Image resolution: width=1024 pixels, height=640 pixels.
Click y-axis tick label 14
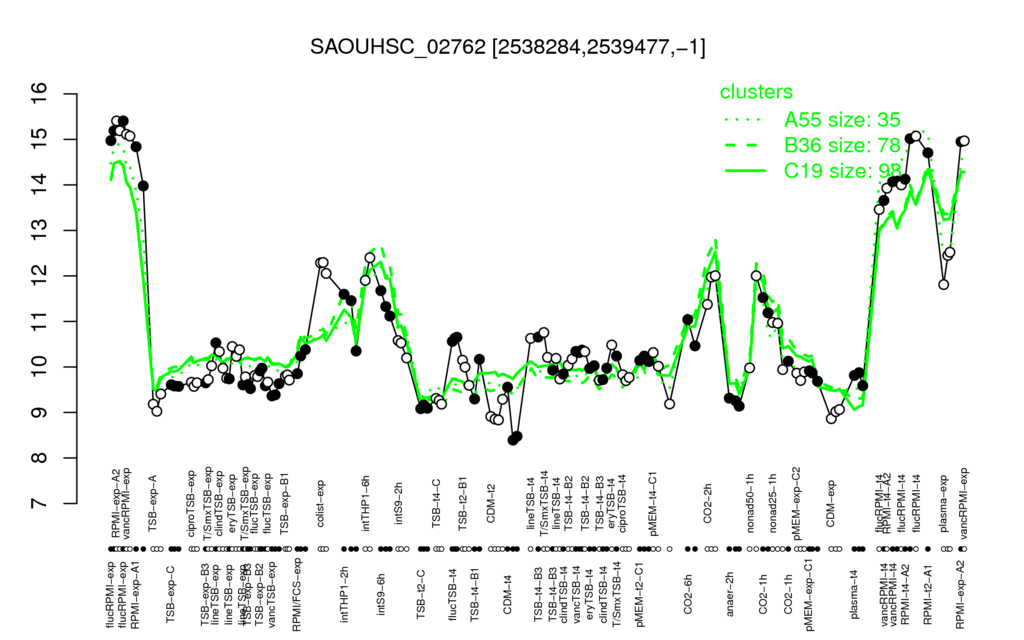tap(39, 185)
